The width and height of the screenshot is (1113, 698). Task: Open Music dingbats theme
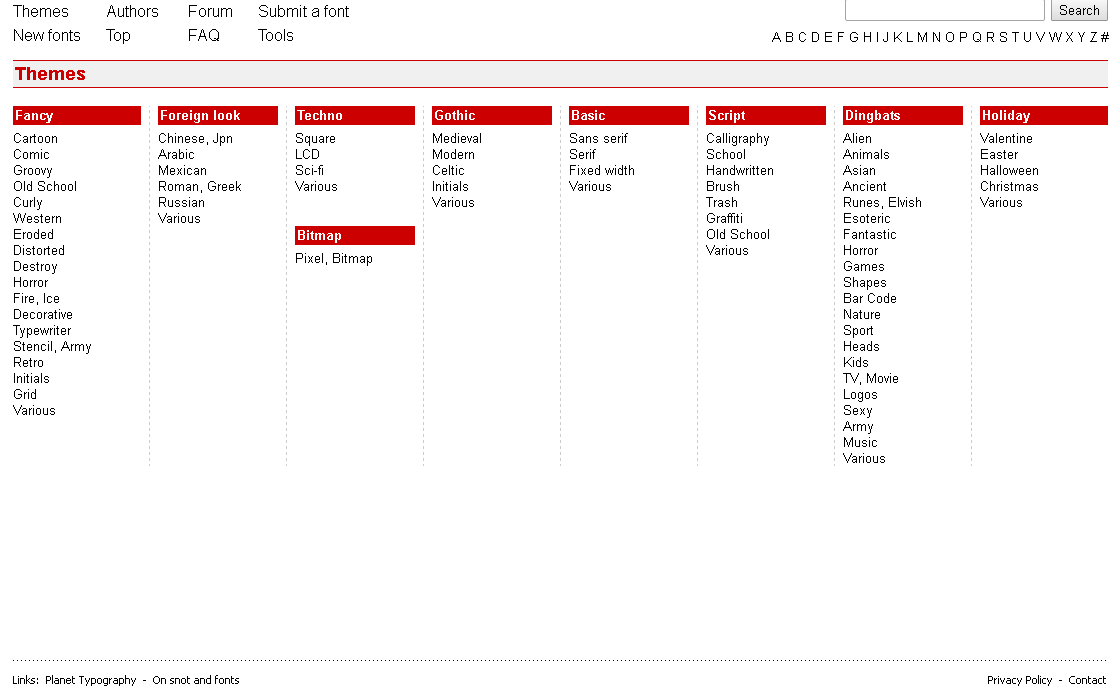[860, 443]
